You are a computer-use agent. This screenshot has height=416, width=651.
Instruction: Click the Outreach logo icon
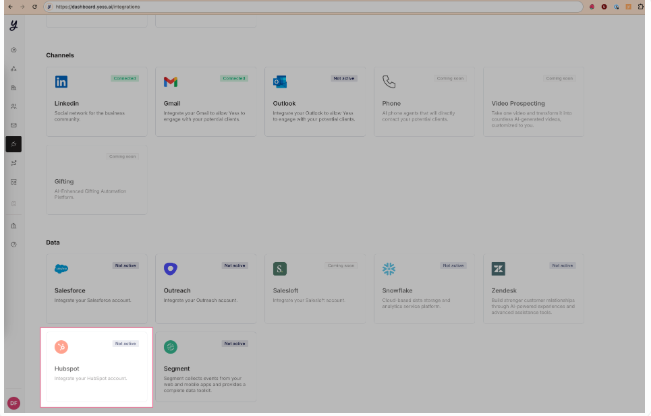pos(171,269)
